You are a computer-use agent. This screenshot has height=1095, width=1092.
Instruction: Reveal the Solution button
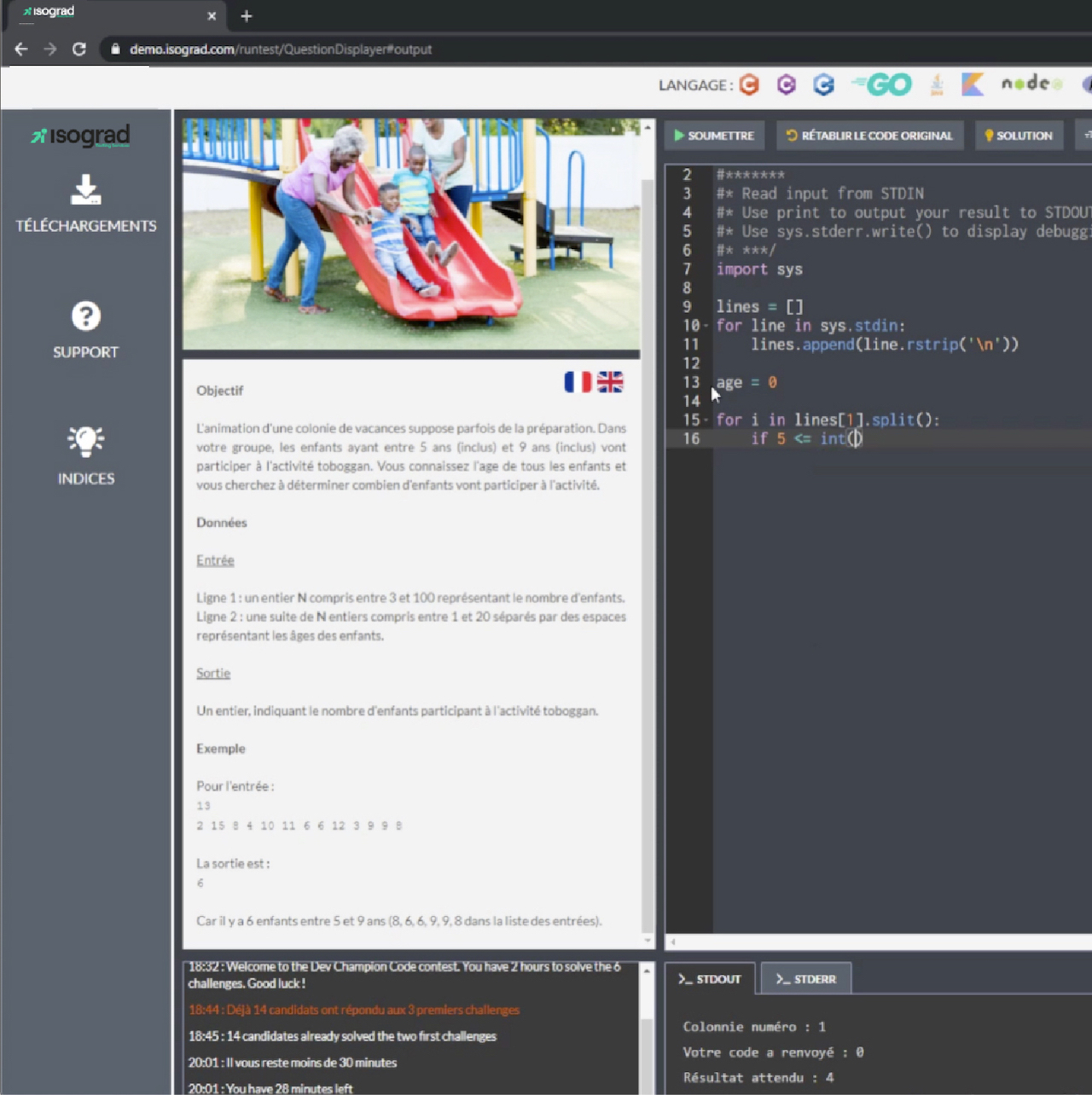1019,136
